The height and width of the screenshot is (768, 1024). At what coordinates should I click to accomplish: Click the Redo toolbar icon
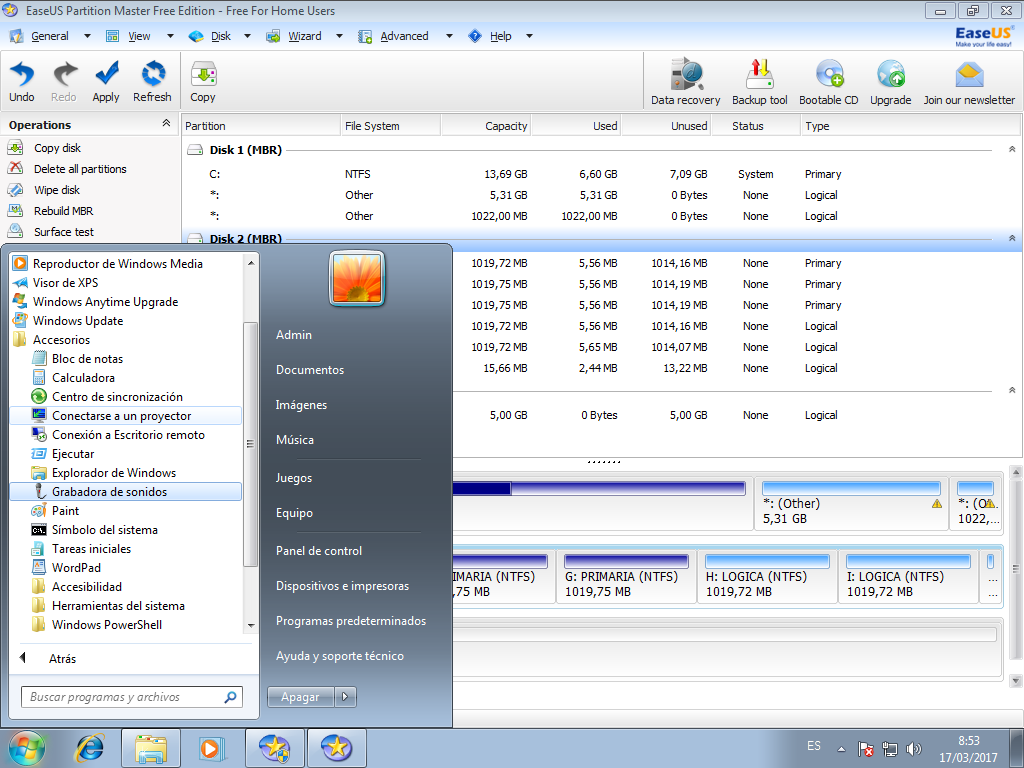63,82
